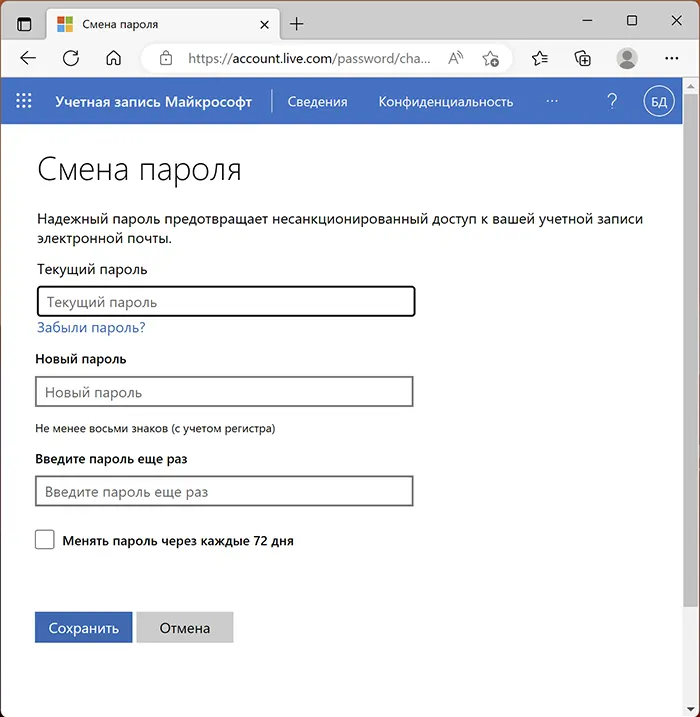The image size is (700, 717).
Task: Click the Забыли пароль? link
Action: tap(91, 327)
